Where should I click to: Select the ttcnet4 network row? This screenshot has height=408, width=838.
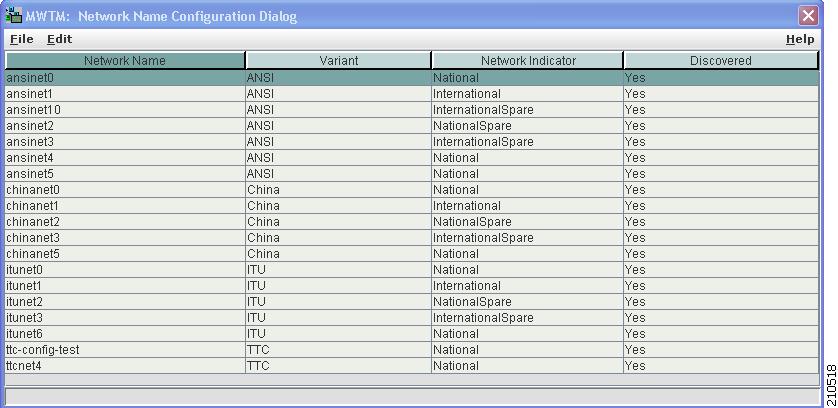pyautogui.click(x=412, y=366)
